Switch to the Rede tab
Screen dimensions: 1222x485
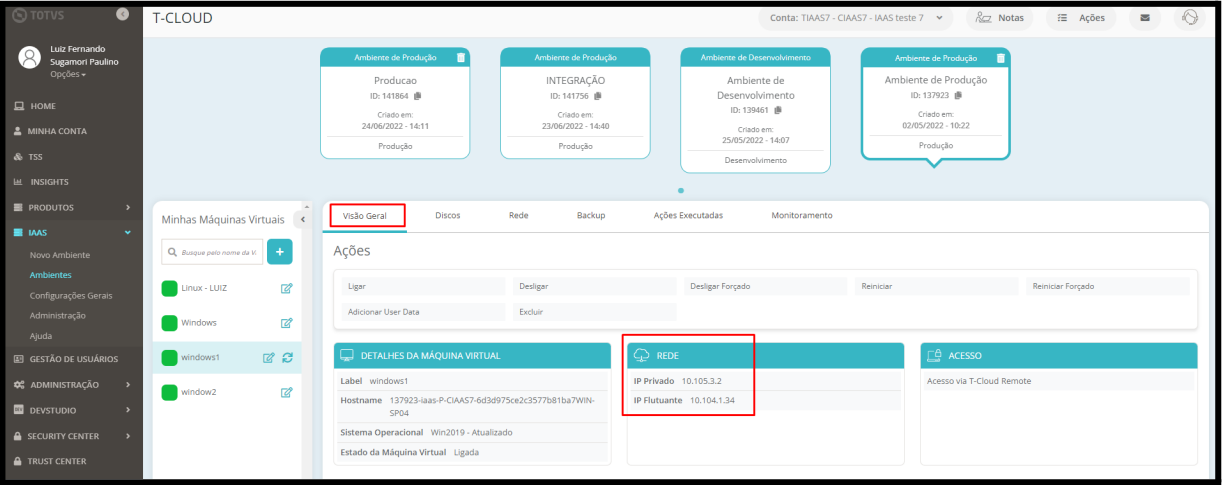[x=518, y=215]
